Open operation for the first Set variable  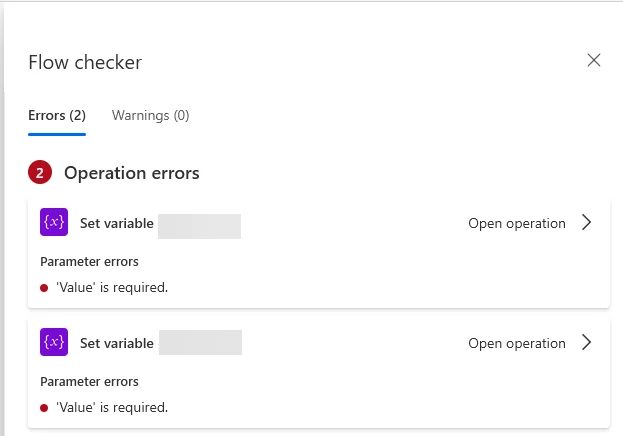click(516, 224)
